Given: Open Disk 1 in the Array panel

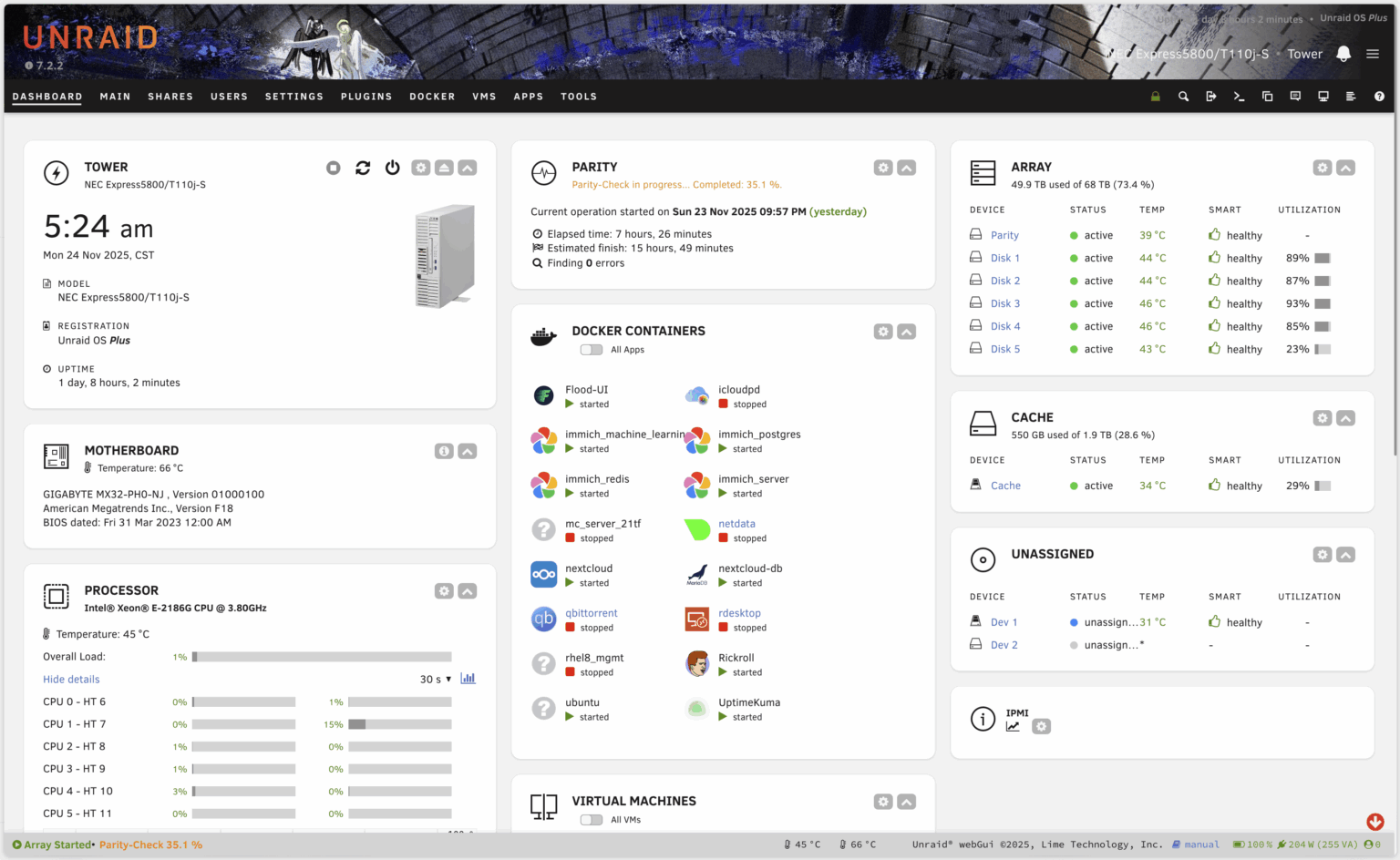Looking at the screenshot, I should (1004, 258).
